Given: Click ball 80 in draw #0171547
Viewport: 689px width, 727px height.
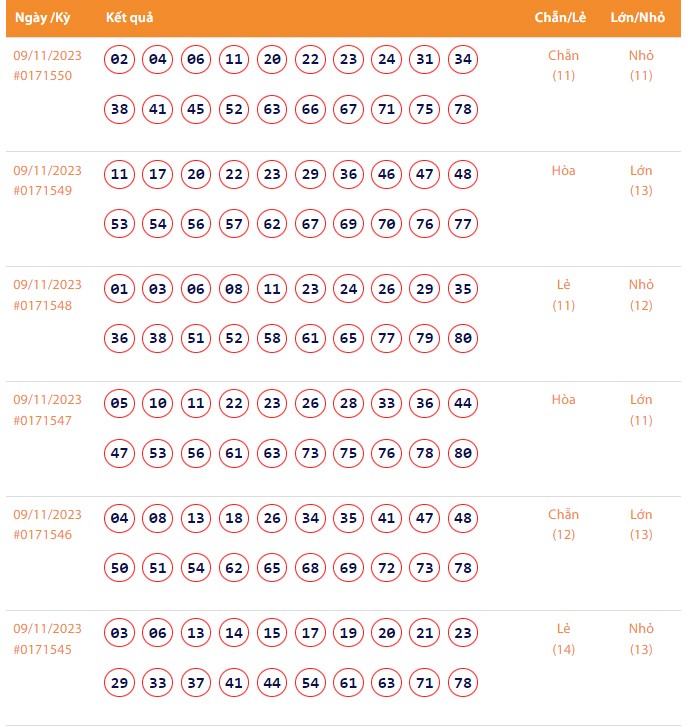Looking at the screenshot, I should click(x=462, y=454).
